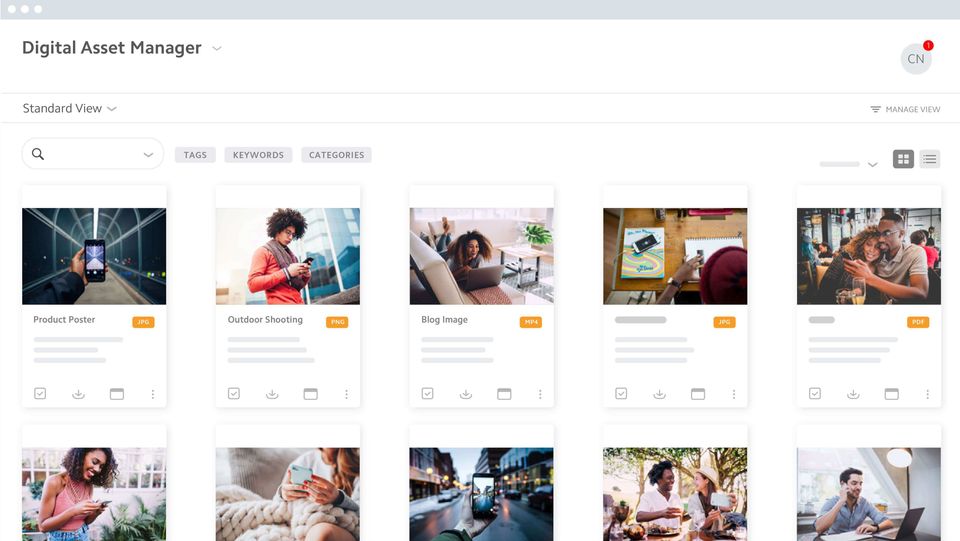Click the MANAGE VIEW link
The width and height of the screenshot is (960, 541).
pyautogui.click(x=905, y=110)
